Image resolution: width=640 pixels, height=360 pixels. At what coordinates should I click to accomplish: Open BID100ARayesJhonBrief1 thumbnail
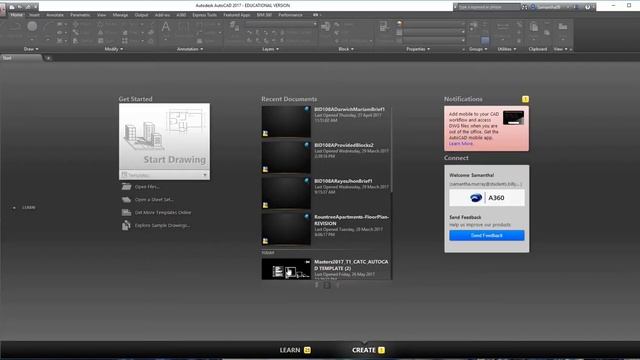(286, 193)
